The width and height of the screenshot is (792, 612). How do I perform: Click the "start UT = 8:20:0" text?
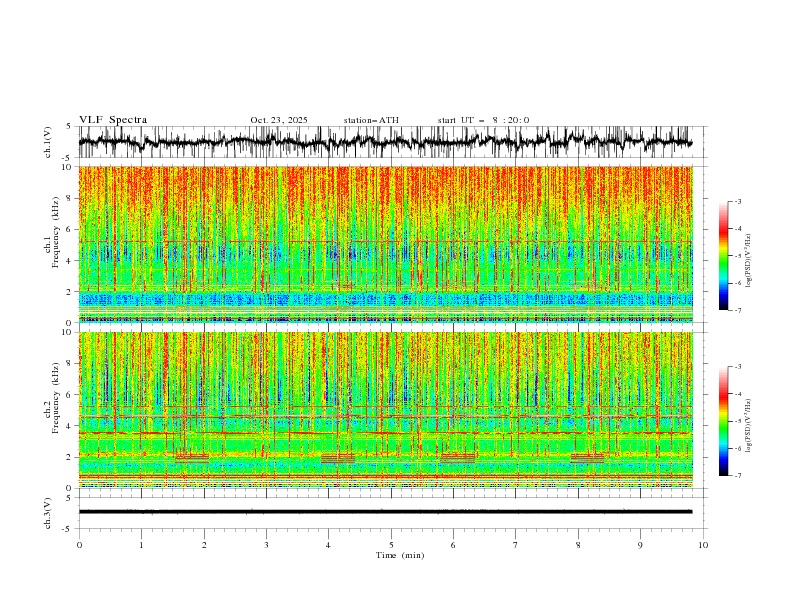coord(483,120)
